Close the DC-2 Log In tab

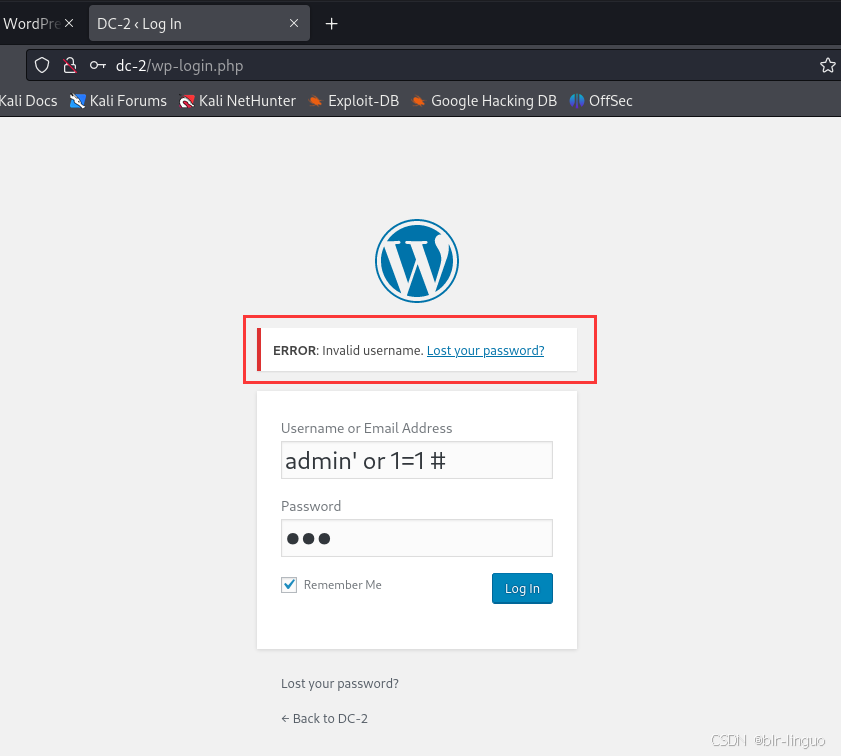(294, 23)
